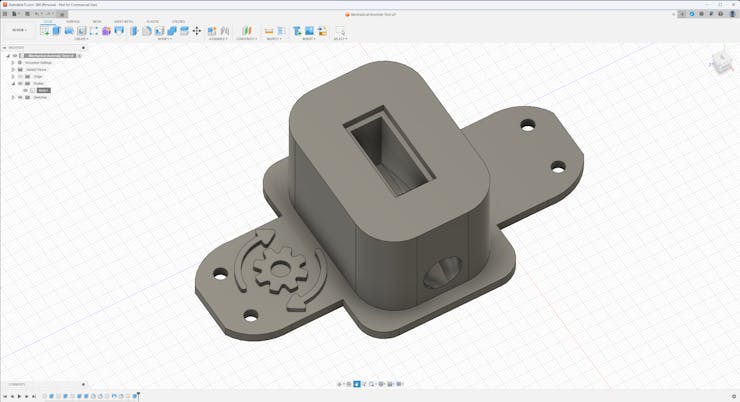Click the Insert image tool icon
The width and height of the screenshot is (740, 402).
click(310, 31)
